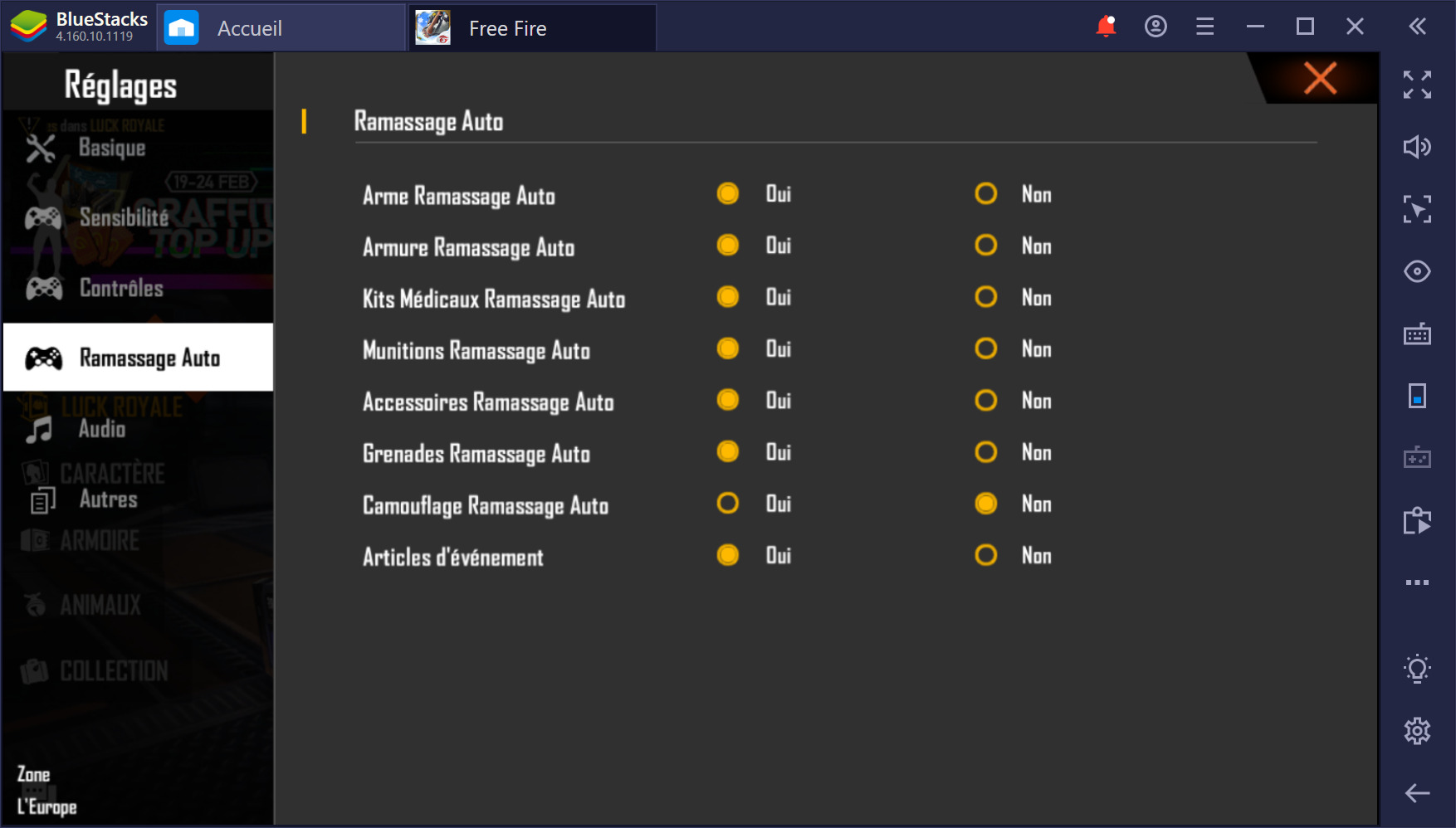Open the BlueStacks hamburger menu
Image resolution: width=1456 pixels, height=828 pixels.
coord(1204,27)
